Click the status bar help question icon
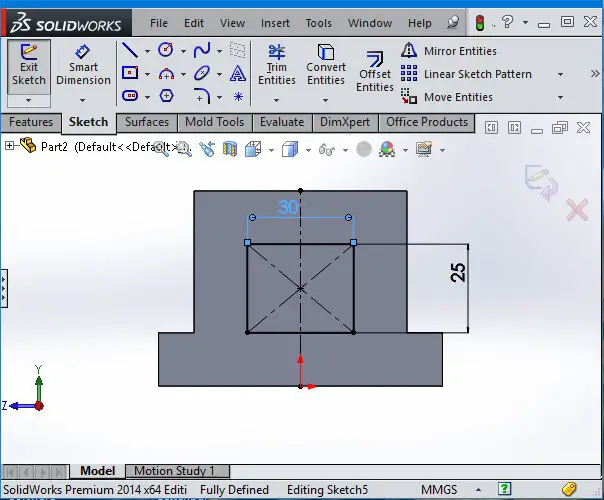The width and height of the screenshot is (604, 500). (x=504, y=489)
